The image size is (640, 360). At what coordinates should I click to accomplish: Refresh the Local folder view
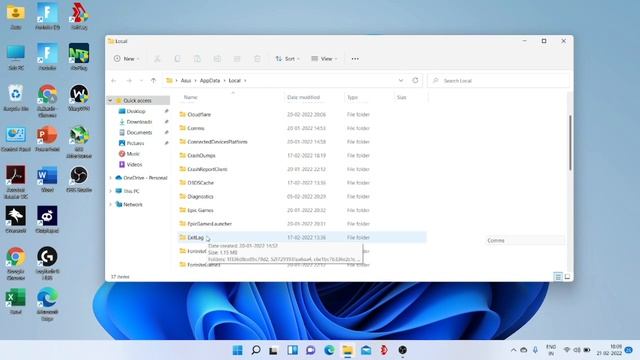(x=415, y=80)
